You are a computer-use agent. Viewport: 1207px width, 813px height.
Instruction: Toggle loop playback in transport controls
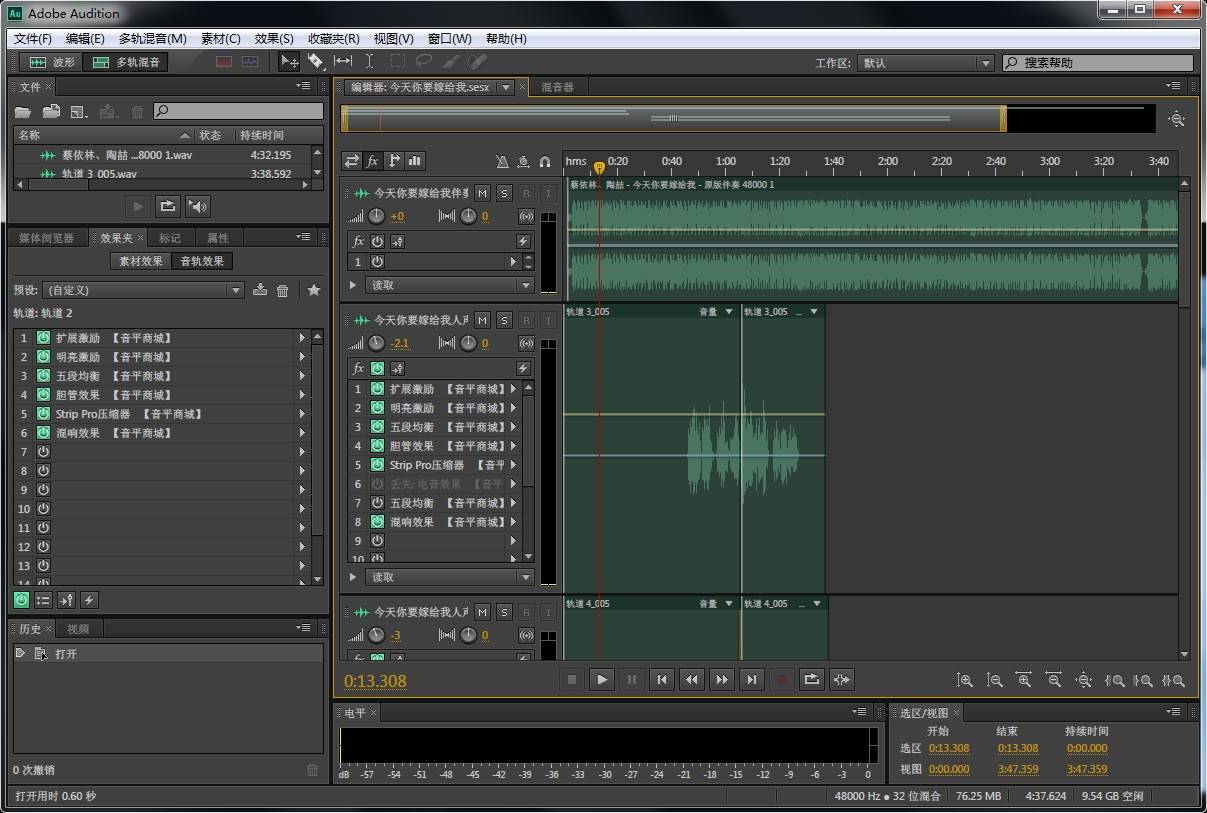point(811,680)
